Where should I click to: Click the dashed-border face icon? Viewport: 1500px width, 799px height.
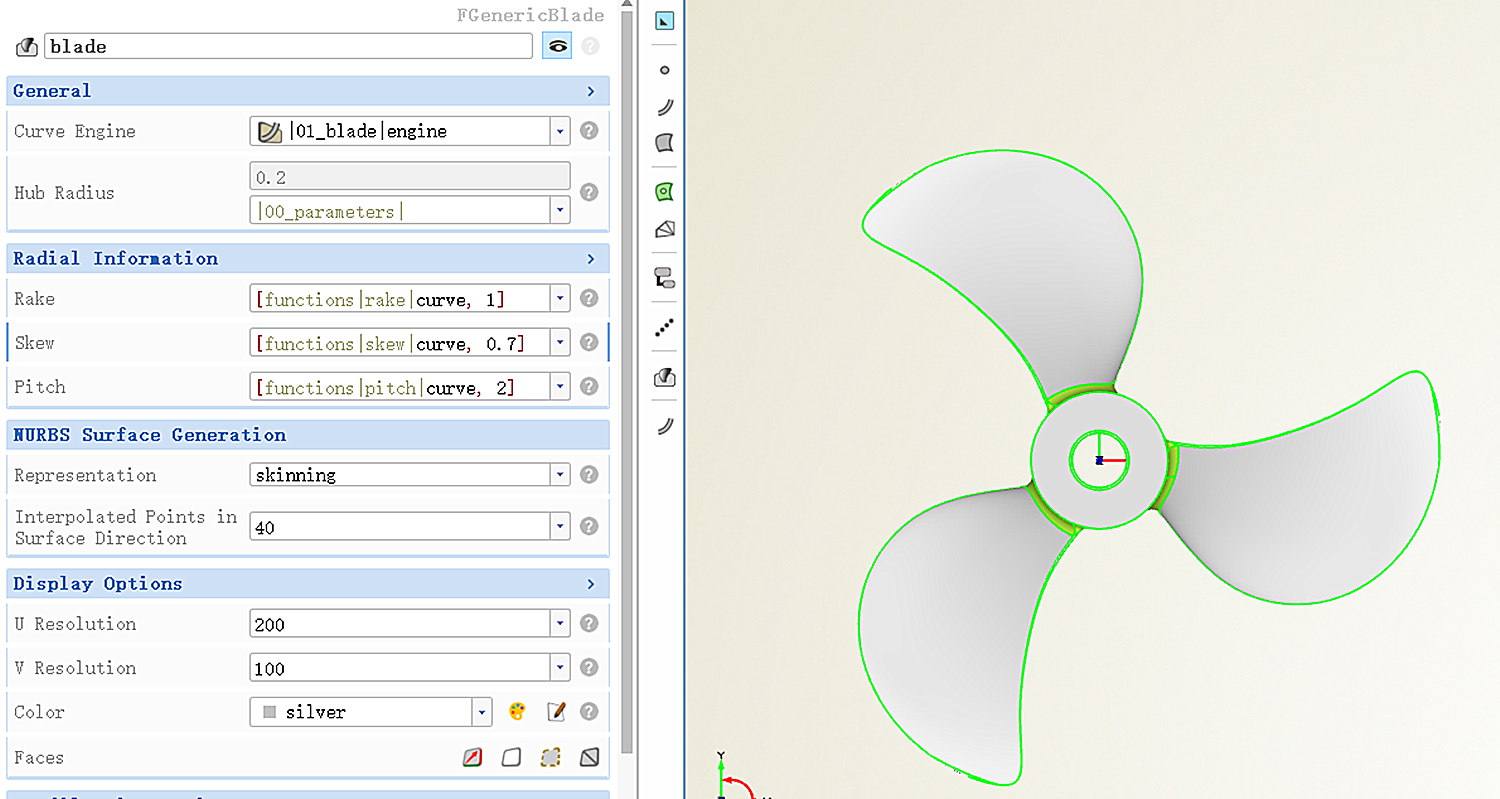click(x=550, y=758)
